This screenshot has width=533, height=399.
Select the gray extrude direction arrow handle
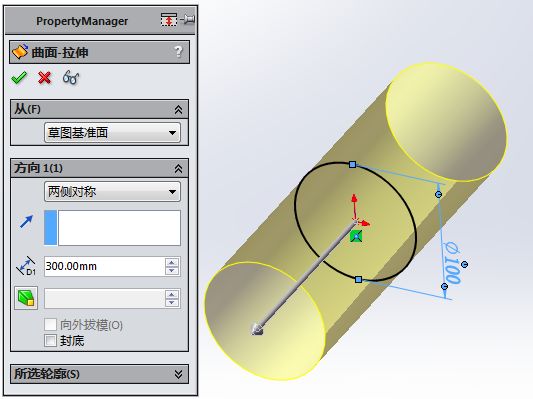(x=257, y=329)
